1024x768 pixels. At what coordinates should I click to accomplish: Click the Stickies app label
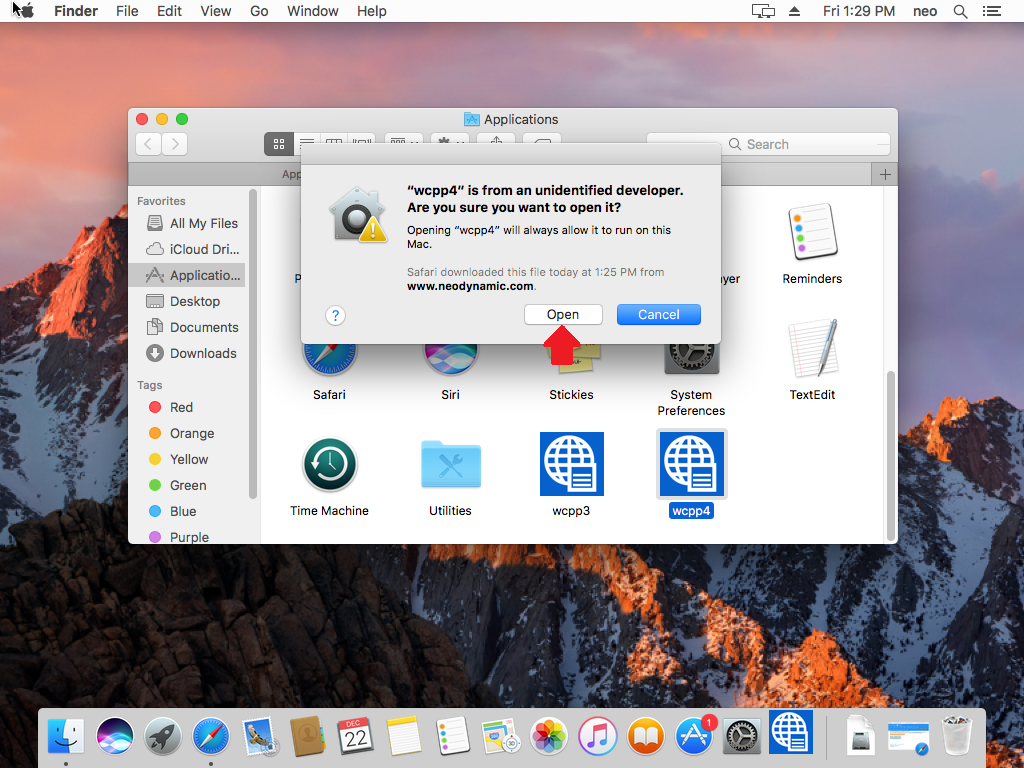click(x=571, y=395)
